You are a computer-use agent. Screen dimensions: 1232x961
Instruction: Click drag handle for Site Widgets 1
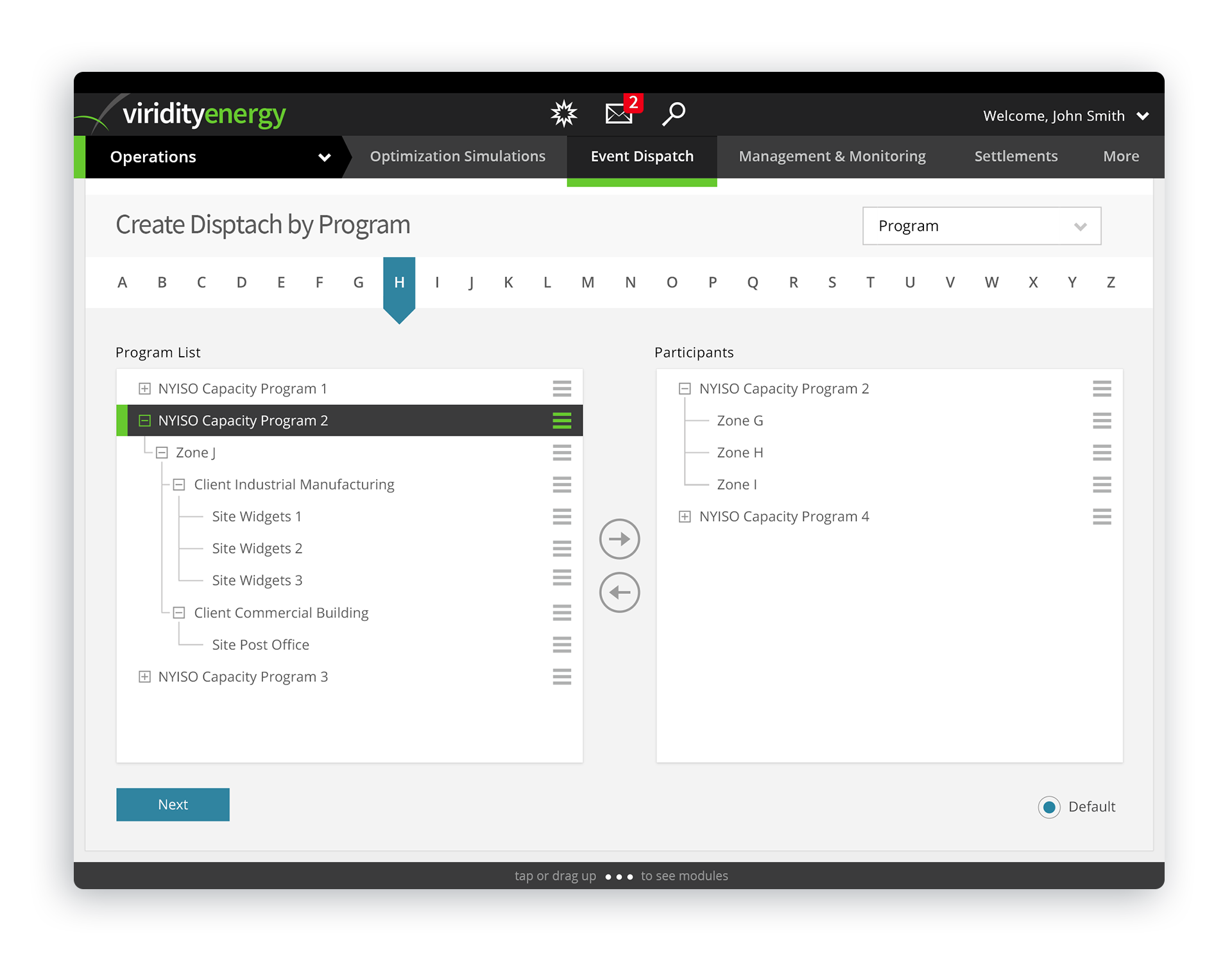click(561, 516)
